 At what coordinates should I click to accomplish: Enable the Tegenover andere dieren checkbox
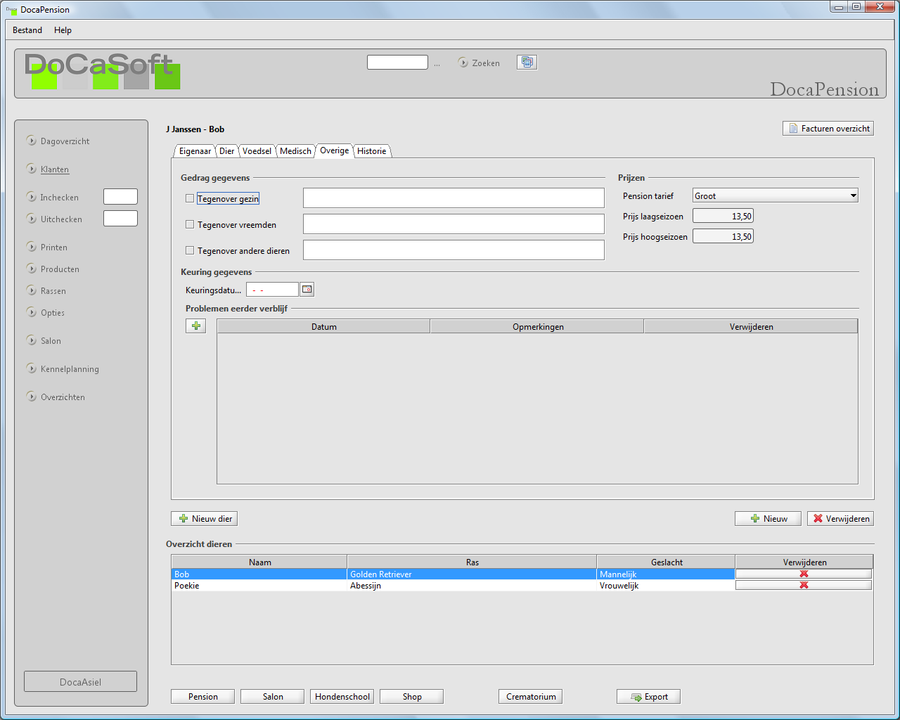(x=189, y=250)
